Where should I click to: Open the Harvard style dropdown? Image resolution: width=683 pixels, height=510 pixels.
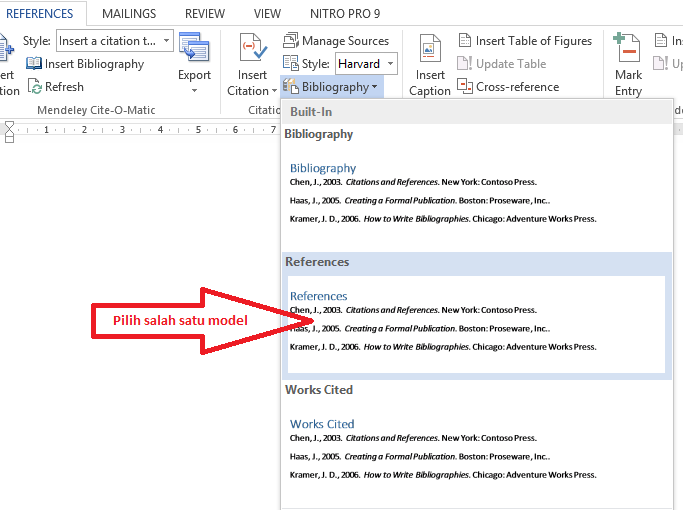click(x=390, y=64)
